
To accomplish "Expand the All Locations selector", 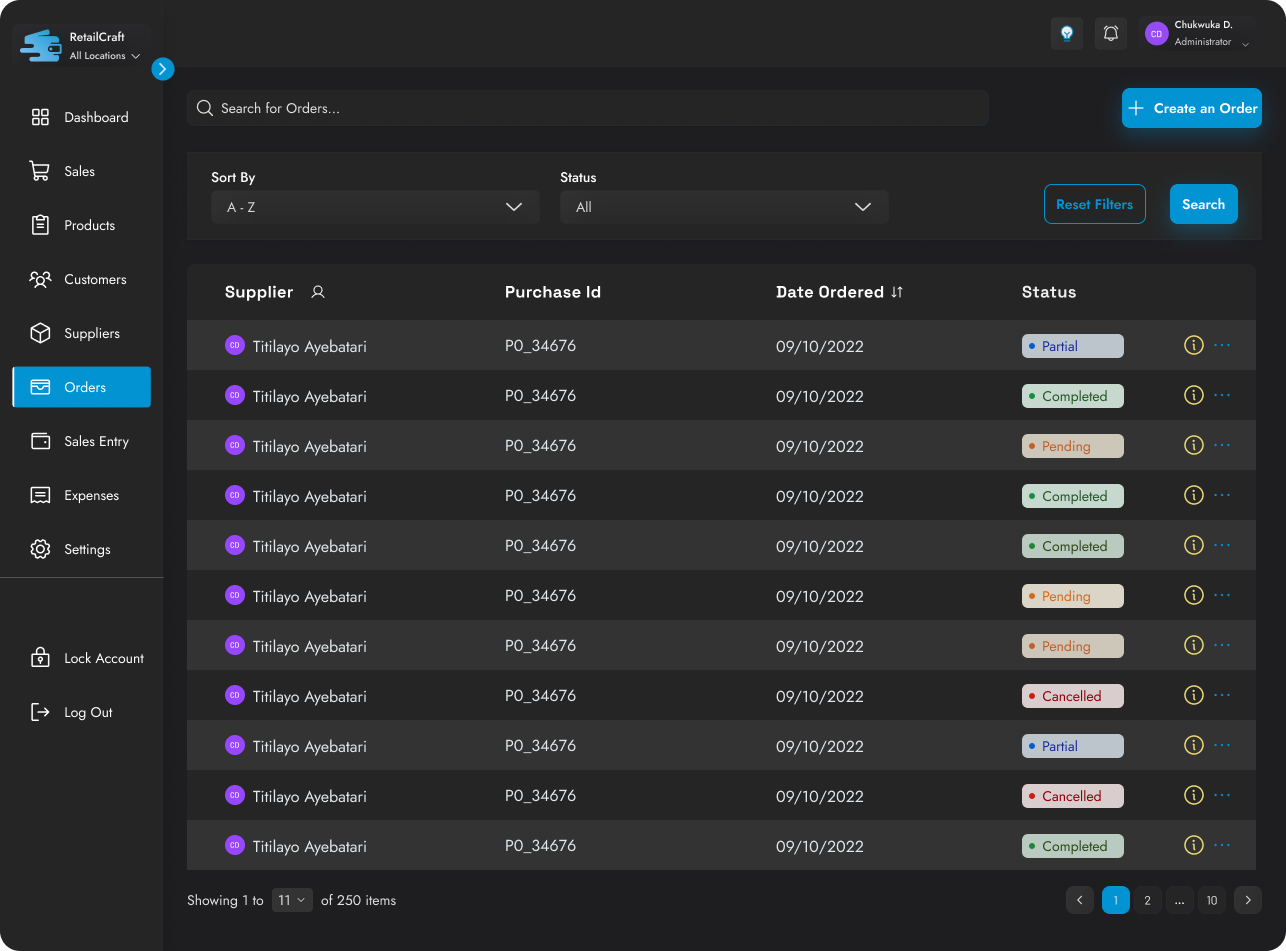I will (x=104, y=56).
